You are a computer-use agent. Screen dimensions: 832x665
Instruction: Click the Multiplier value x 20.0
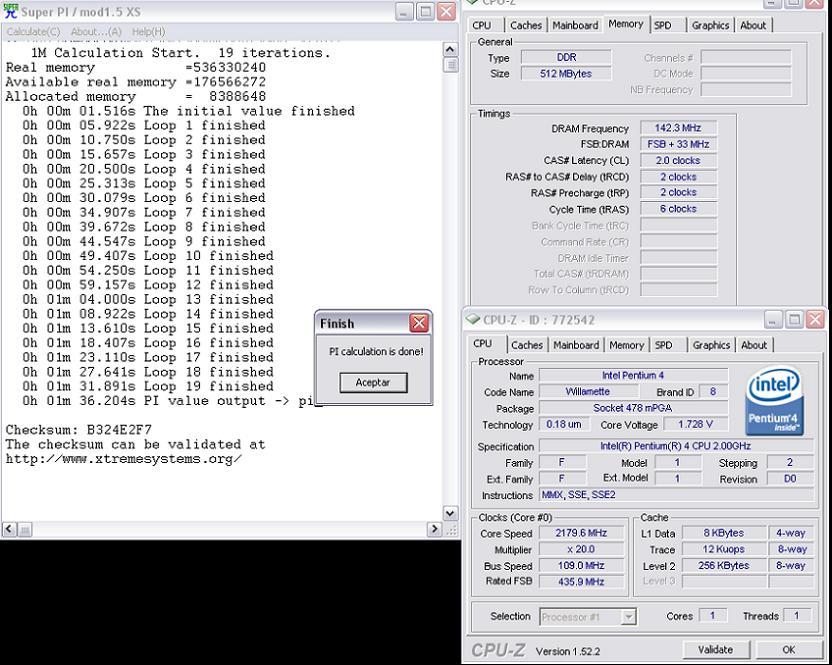click(x=581, y=549)
